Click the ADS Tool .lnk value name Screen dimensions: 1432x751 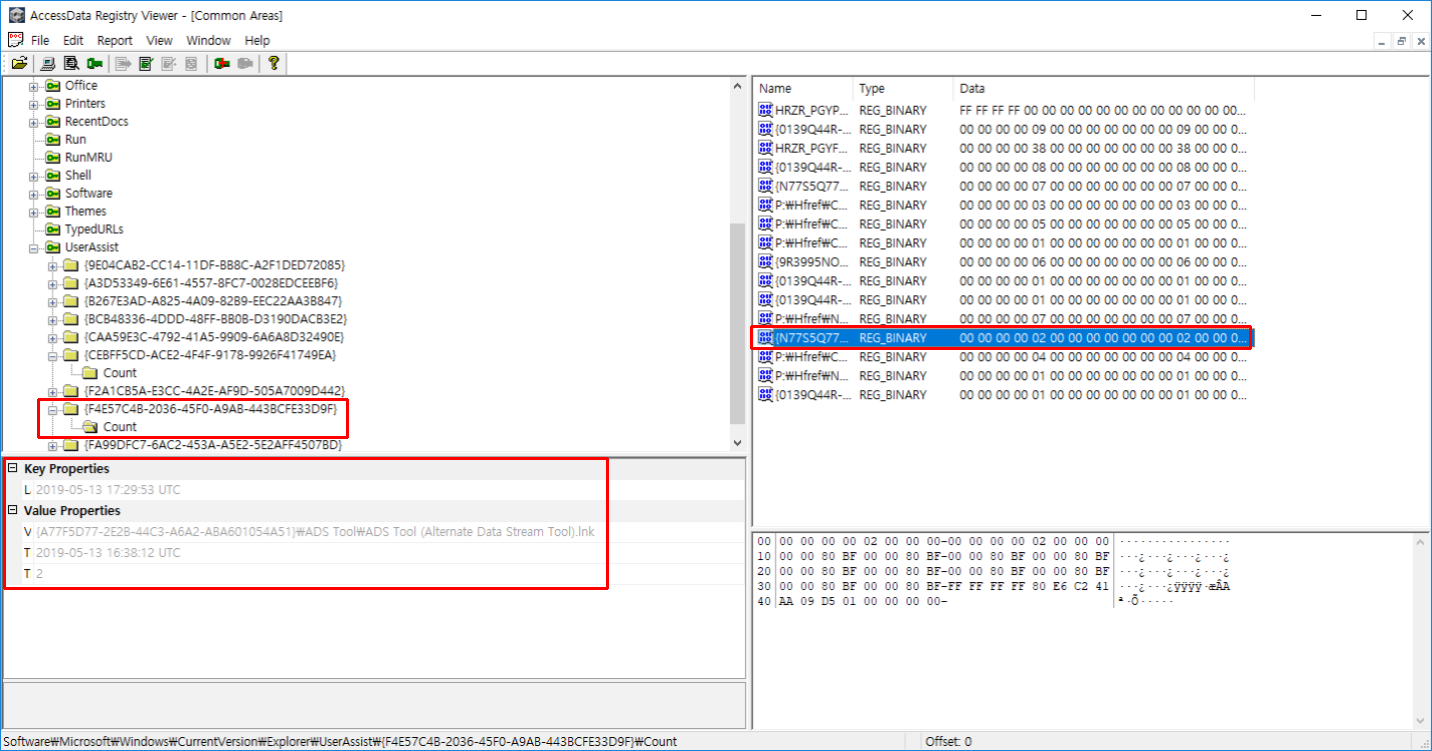pos(315,532)
